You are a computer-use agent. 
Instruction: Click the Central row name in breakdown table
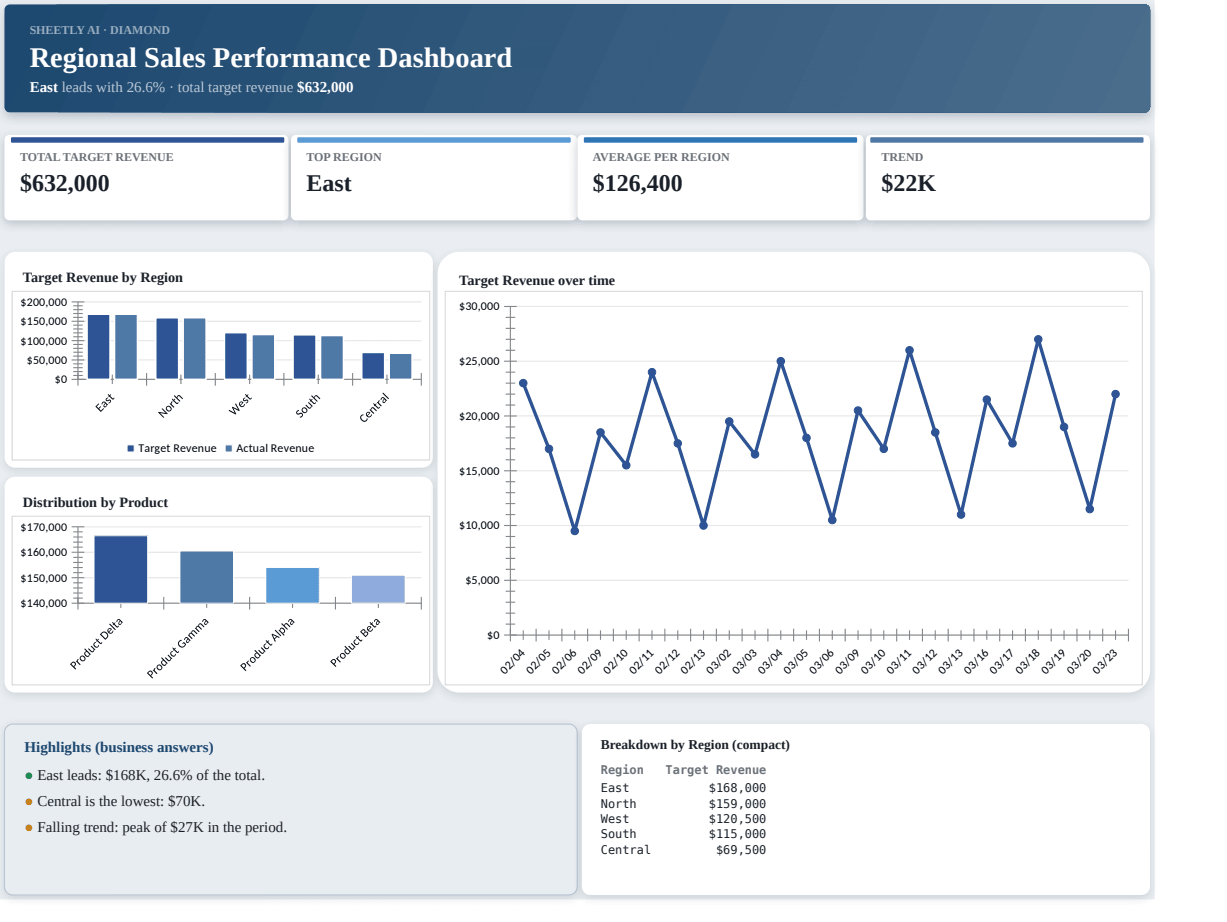626,850
